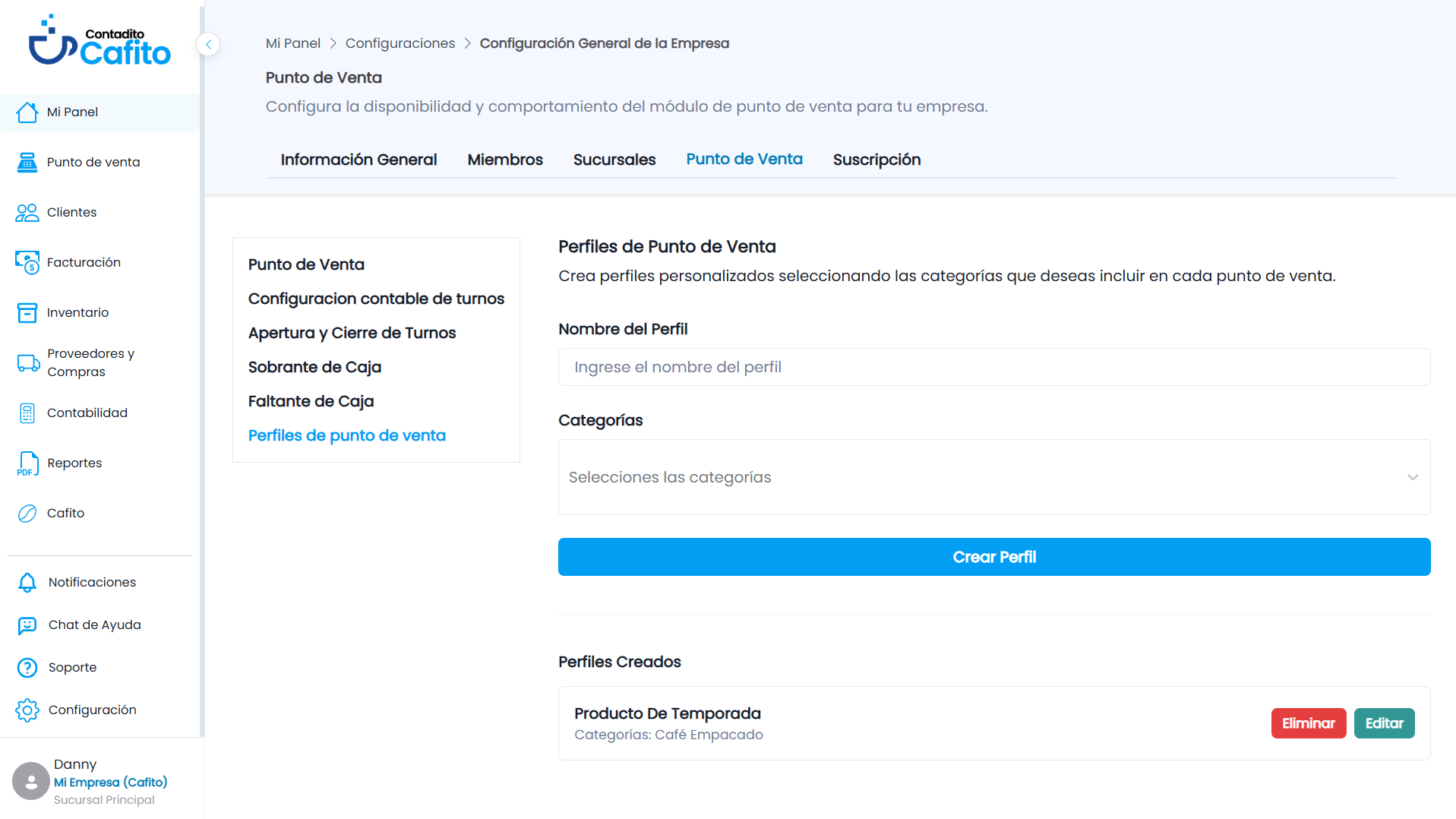
Task: Open the Inventario box icon
Action: [x=27, y=313]
